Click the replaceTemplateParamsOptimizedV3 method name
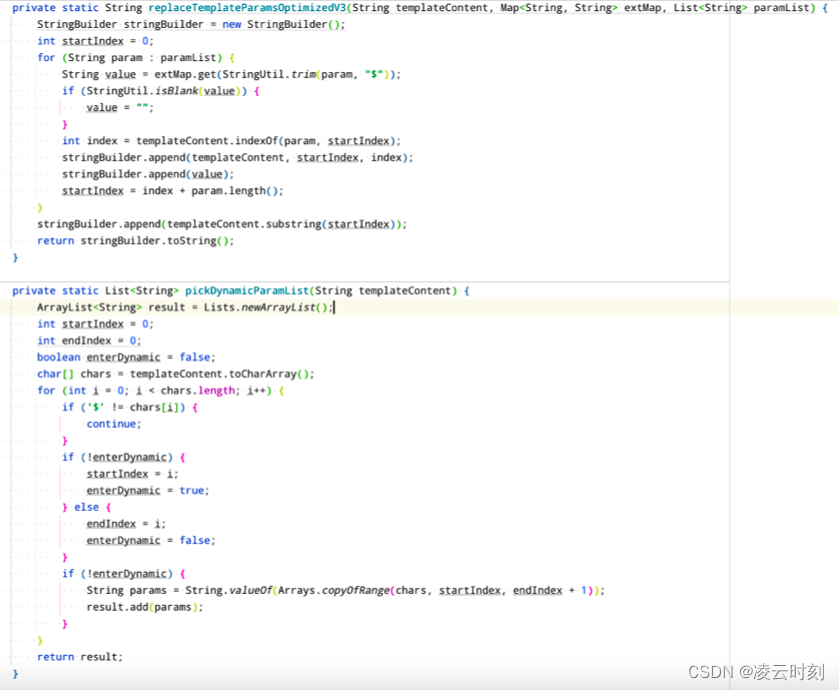 click(x=247, y=8)
